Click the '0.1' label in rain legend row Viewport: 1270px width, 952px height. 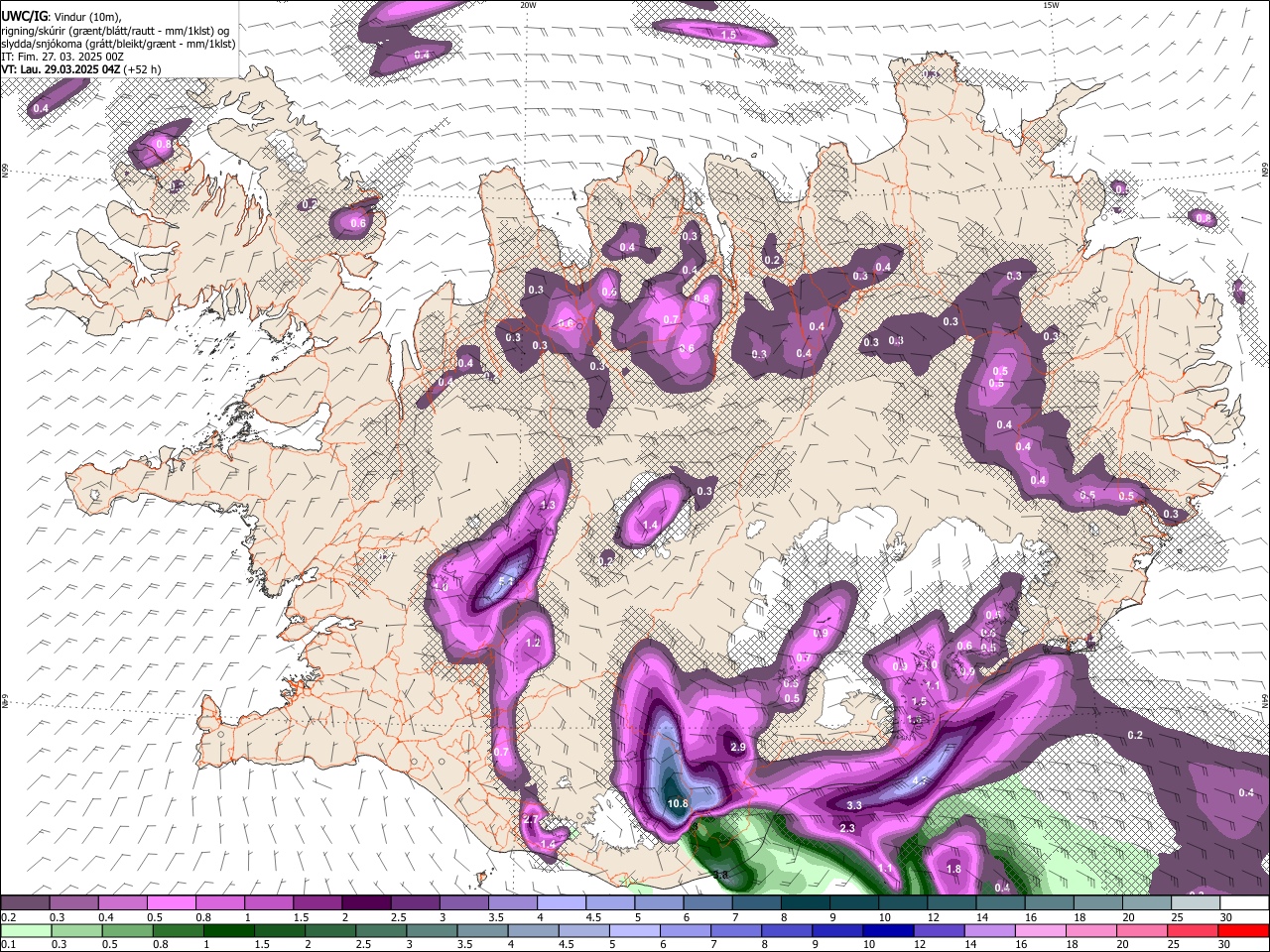[x=8, y=945]
